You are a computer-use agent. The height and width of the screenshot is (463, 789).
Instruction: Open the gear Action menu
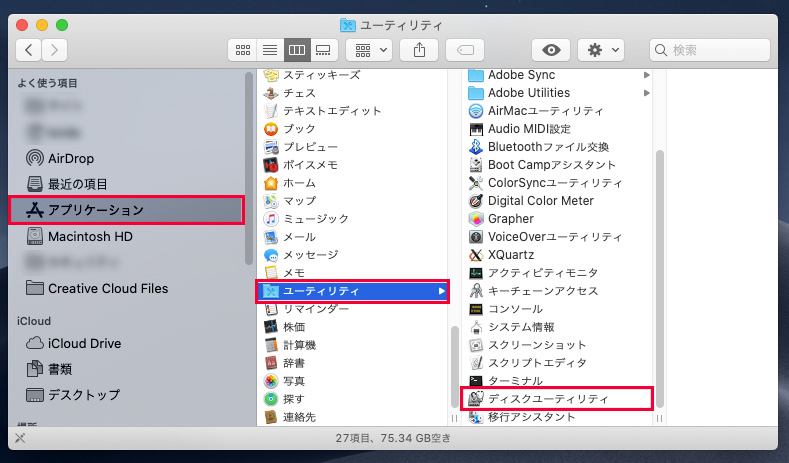pyautogui.click(x=601, y=50)
